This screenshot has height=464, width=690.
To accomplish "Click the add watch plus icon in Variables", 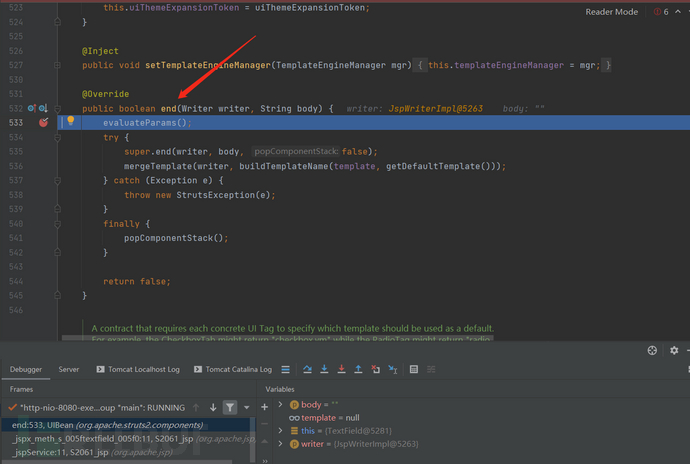I will (265, 407).
